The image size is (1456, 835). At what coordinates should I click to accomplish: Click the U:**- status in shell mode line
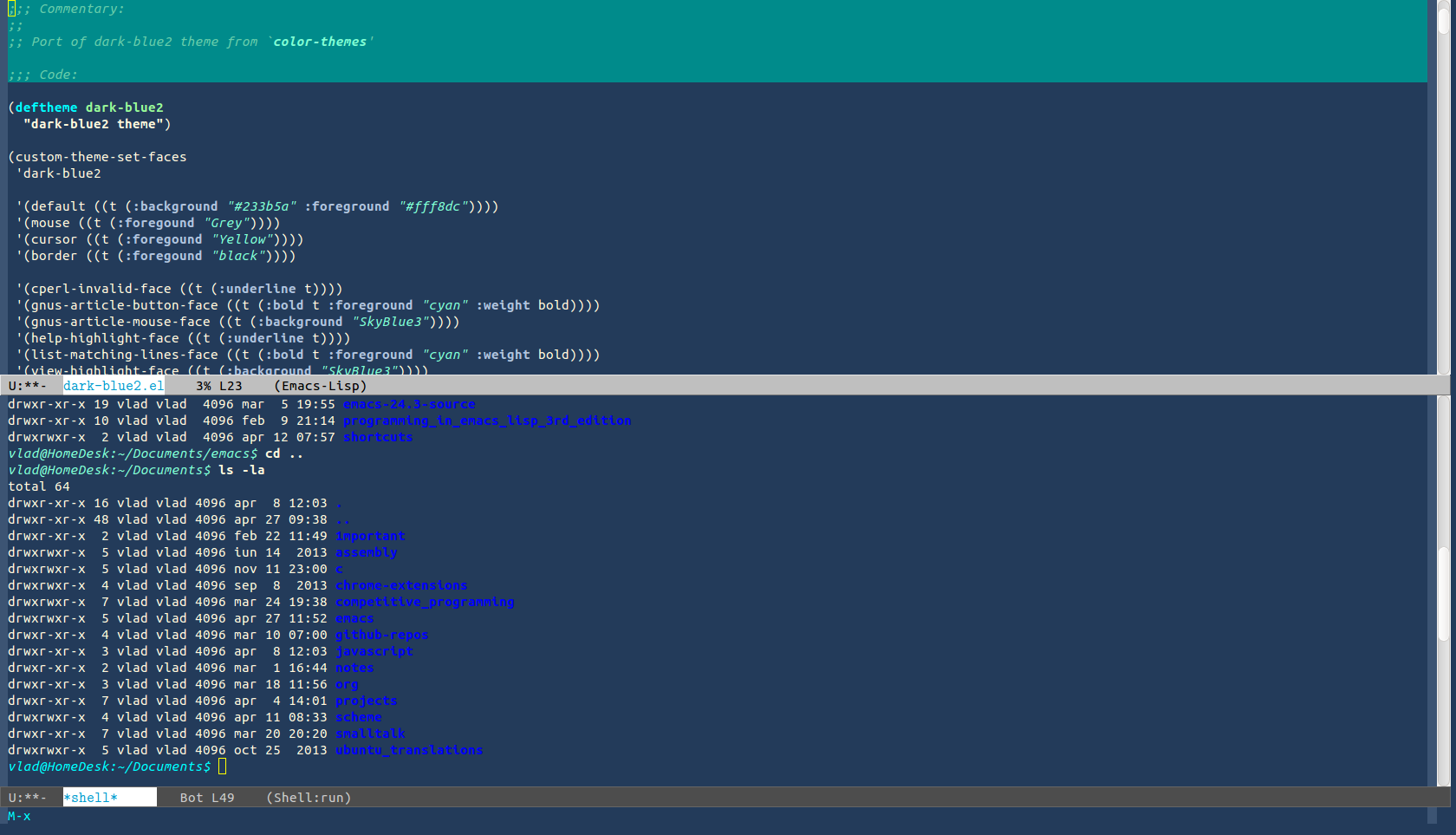tap(28, 798)
